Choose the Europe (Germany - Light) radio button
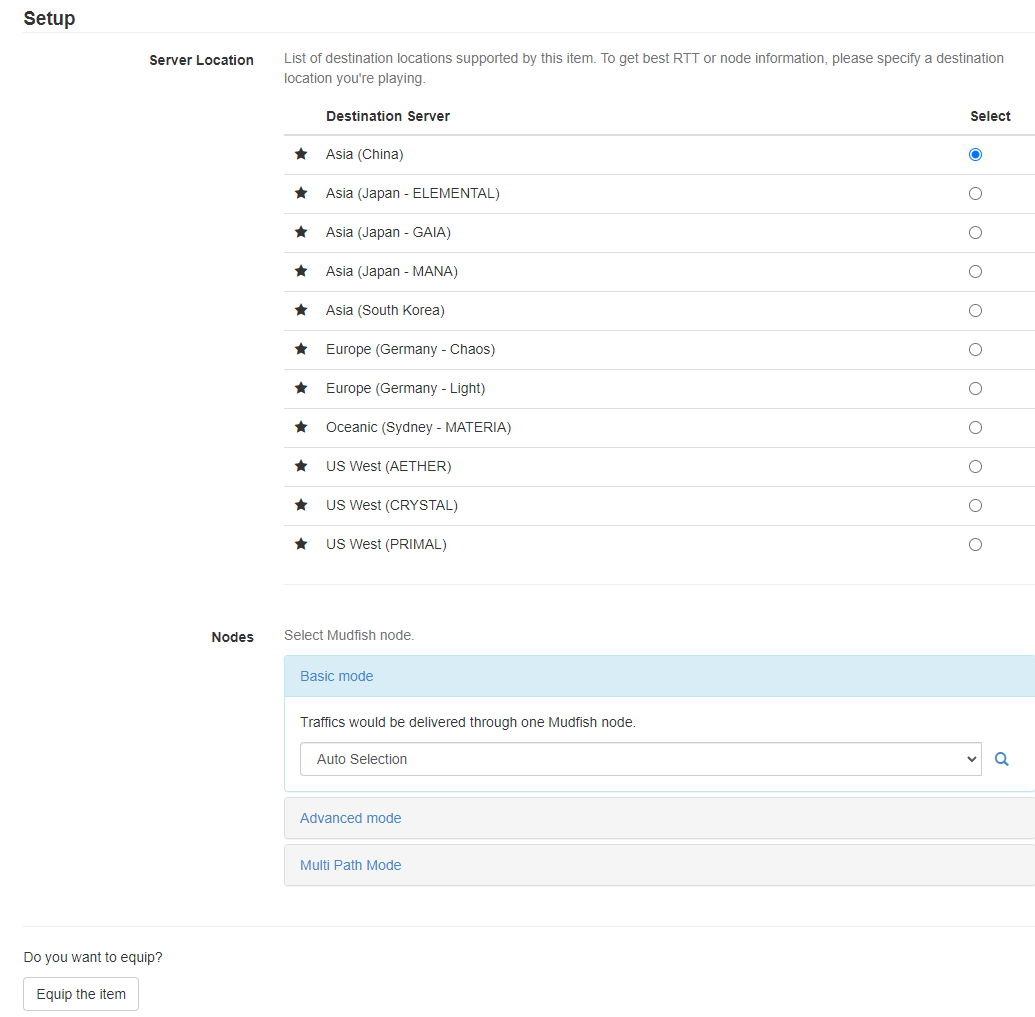Viewport: 1035px width, 1017px height. 975,389
